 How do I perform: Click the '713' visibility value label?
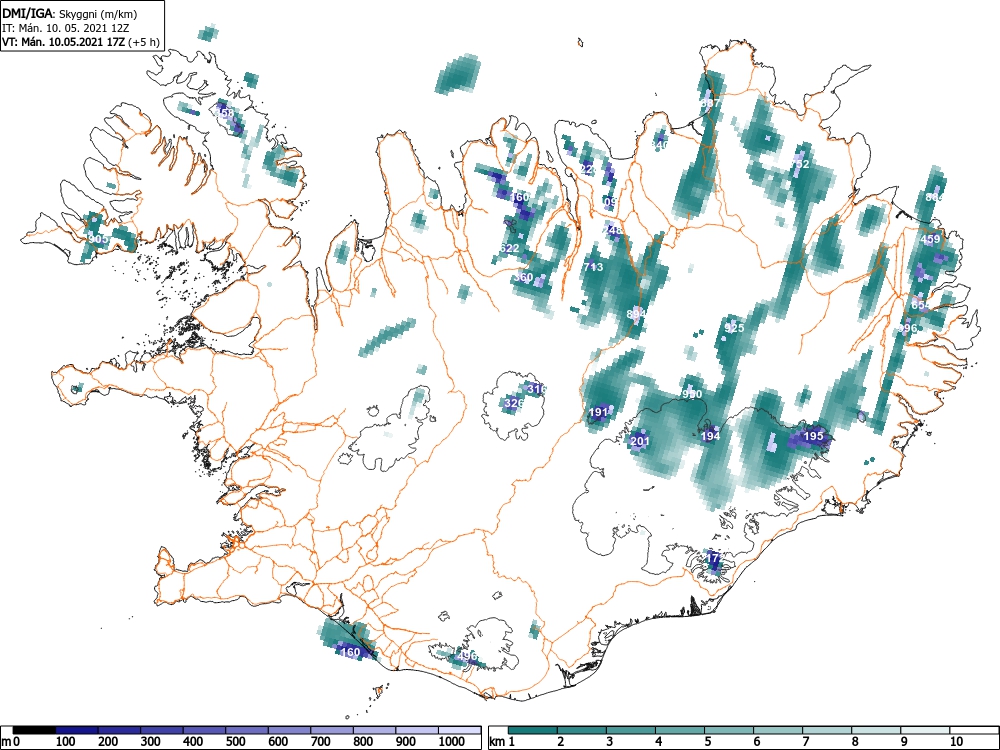pyautogui.click(x=593, y=267)
